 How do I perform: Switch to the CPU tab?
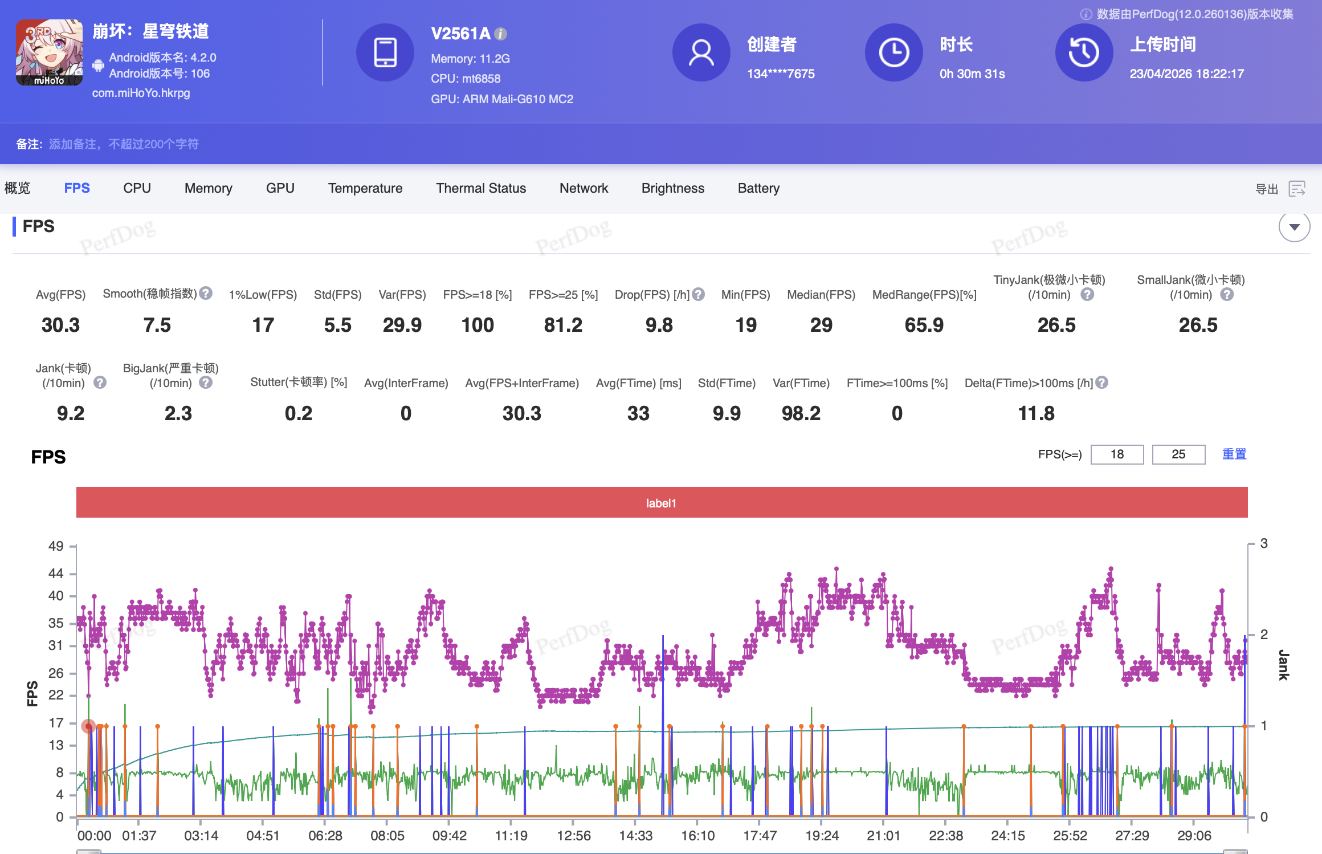pyautogui.click(x=137, y=188)
